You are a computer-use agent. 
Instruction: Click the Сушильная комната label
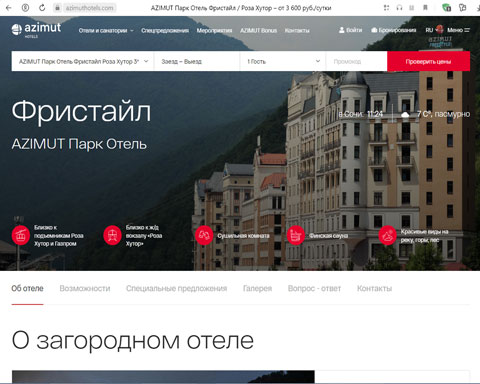[243, 236]
